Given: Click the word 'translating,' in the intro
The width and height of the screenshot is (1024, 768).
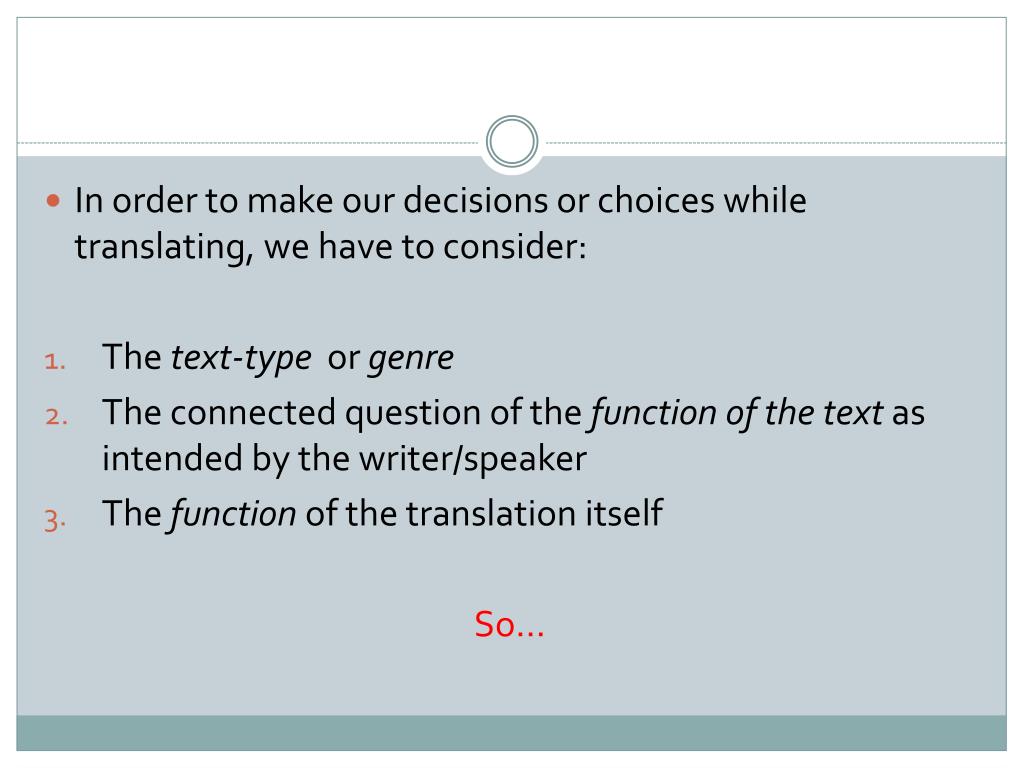Looking at the screenshot, I should tap(164, 248).
